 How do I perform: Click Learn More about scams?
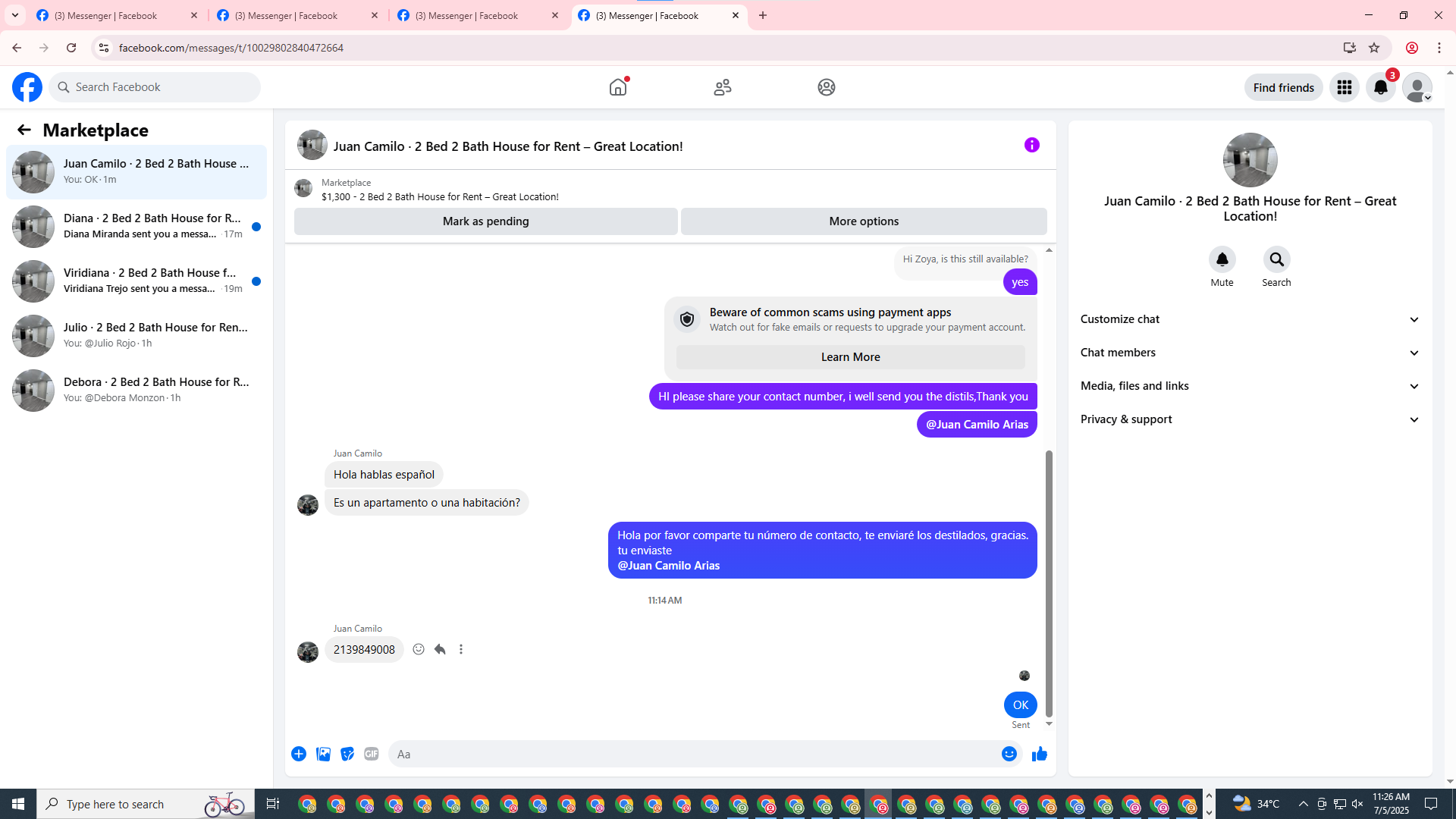coord(850,357)
